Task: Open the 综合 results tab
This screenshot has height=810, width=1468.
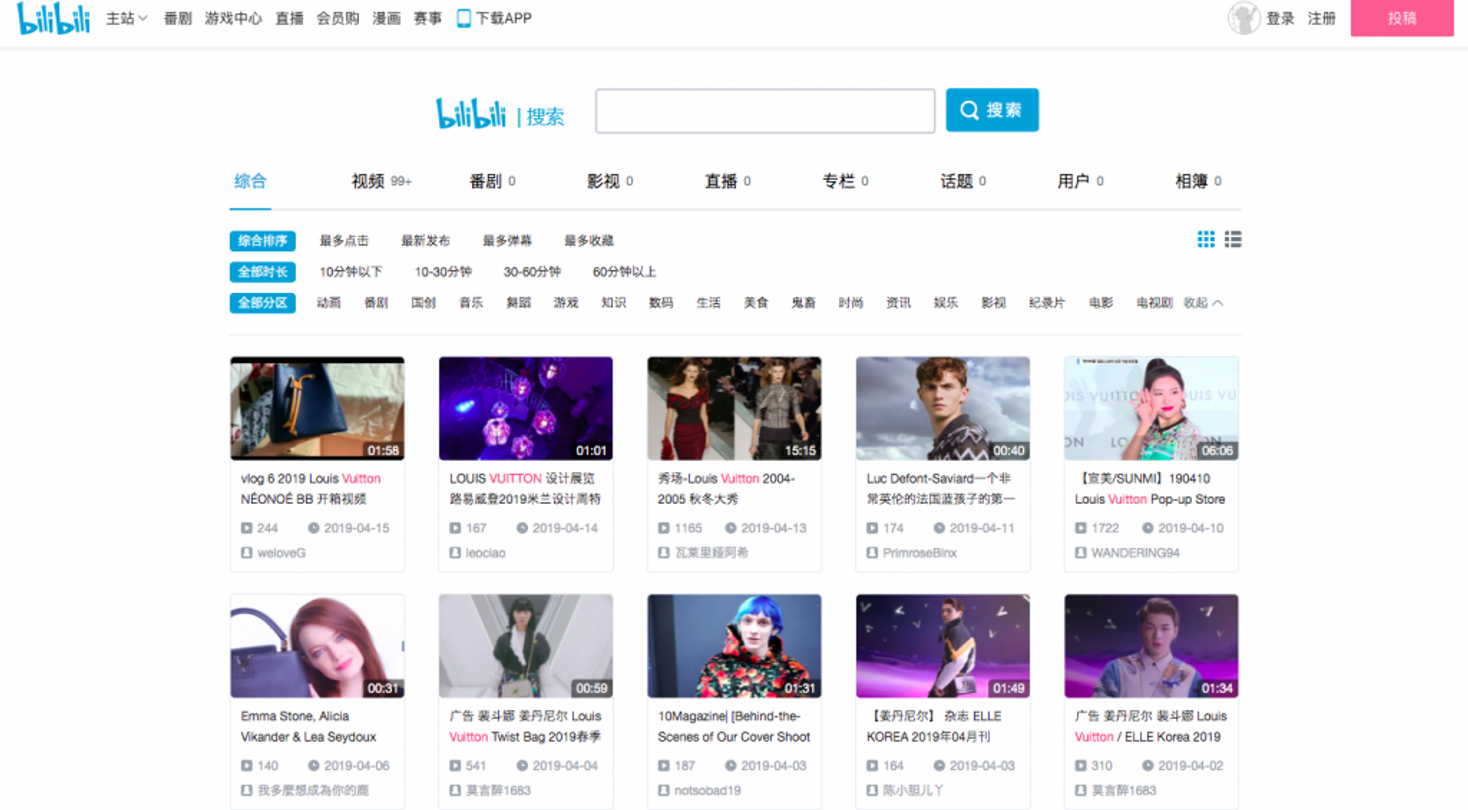Action: (250, 181)
